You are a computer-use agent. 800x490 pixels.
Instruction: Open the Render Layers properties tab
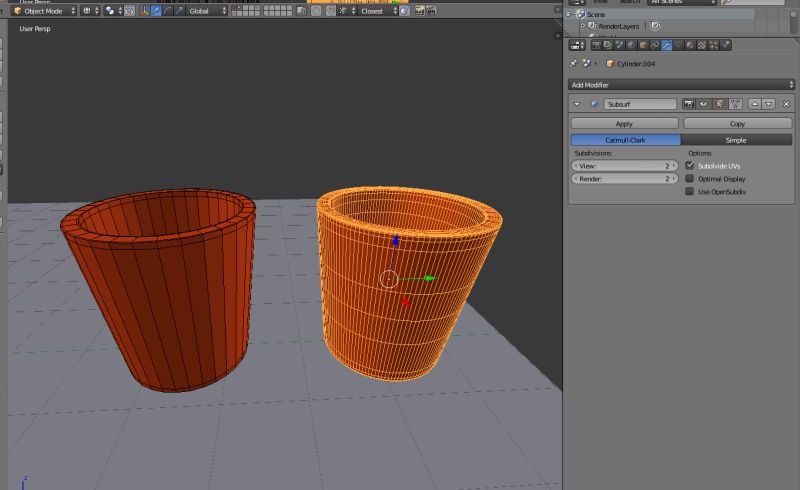[608, 45]
